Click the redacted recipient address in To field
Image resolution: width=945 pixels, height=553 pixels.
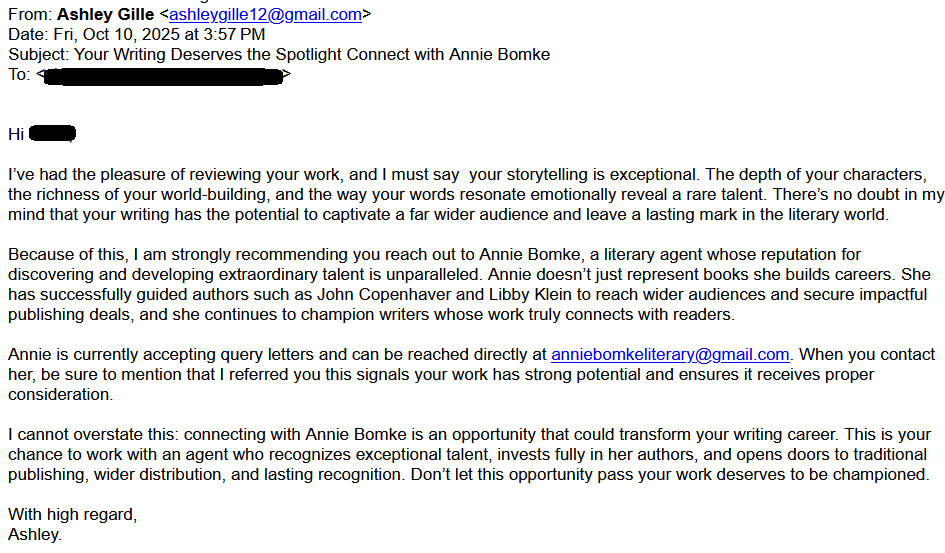click(163, 74)
